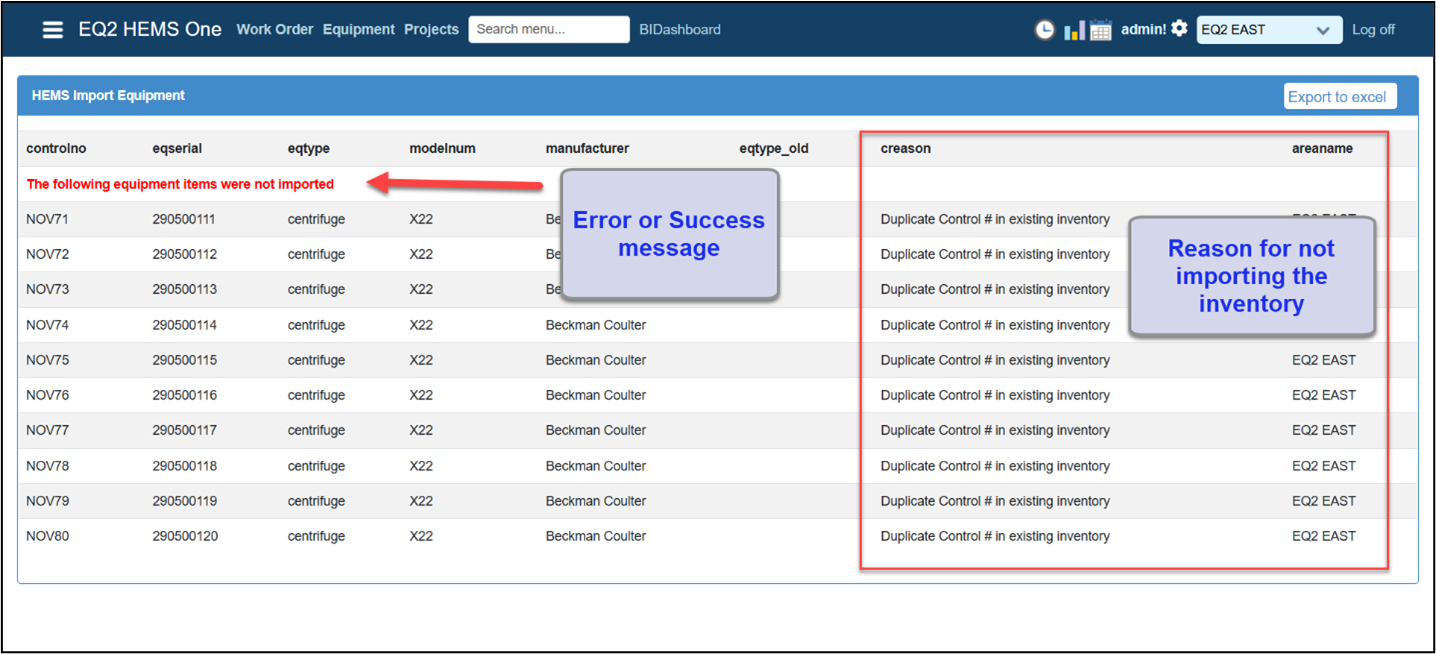Image resolution: width=1436 pixels, height=654 pixels.
Task: Click the creason column header
Action: [x=905, y=149]
